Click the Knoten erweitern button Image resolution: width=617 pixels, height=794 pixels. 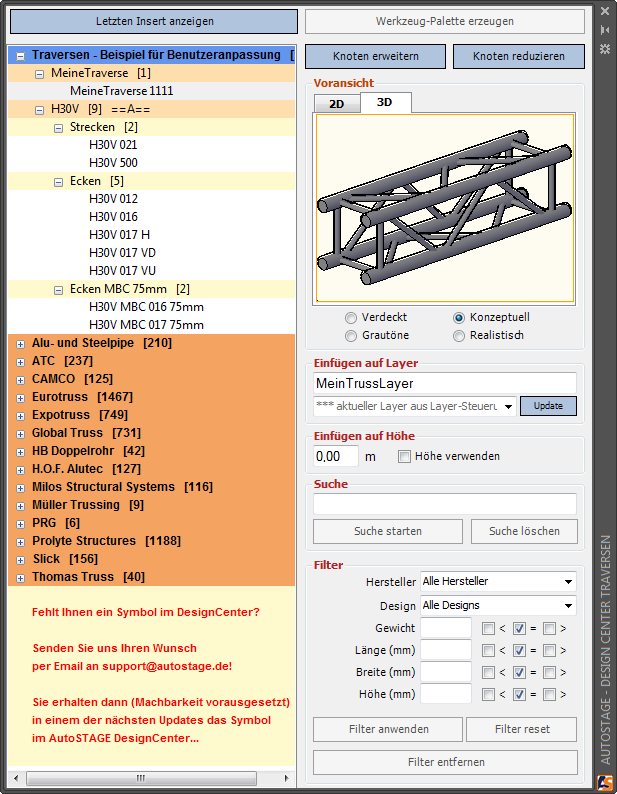tap(375, 57)
